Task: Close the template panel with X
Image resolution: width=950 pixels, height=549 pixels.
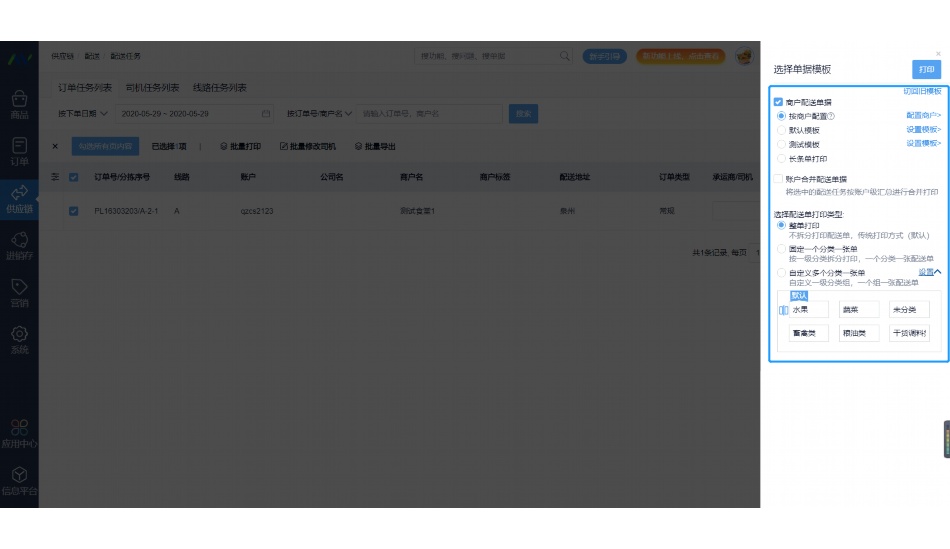Action: pyautogui.click(x=938, y=53)
